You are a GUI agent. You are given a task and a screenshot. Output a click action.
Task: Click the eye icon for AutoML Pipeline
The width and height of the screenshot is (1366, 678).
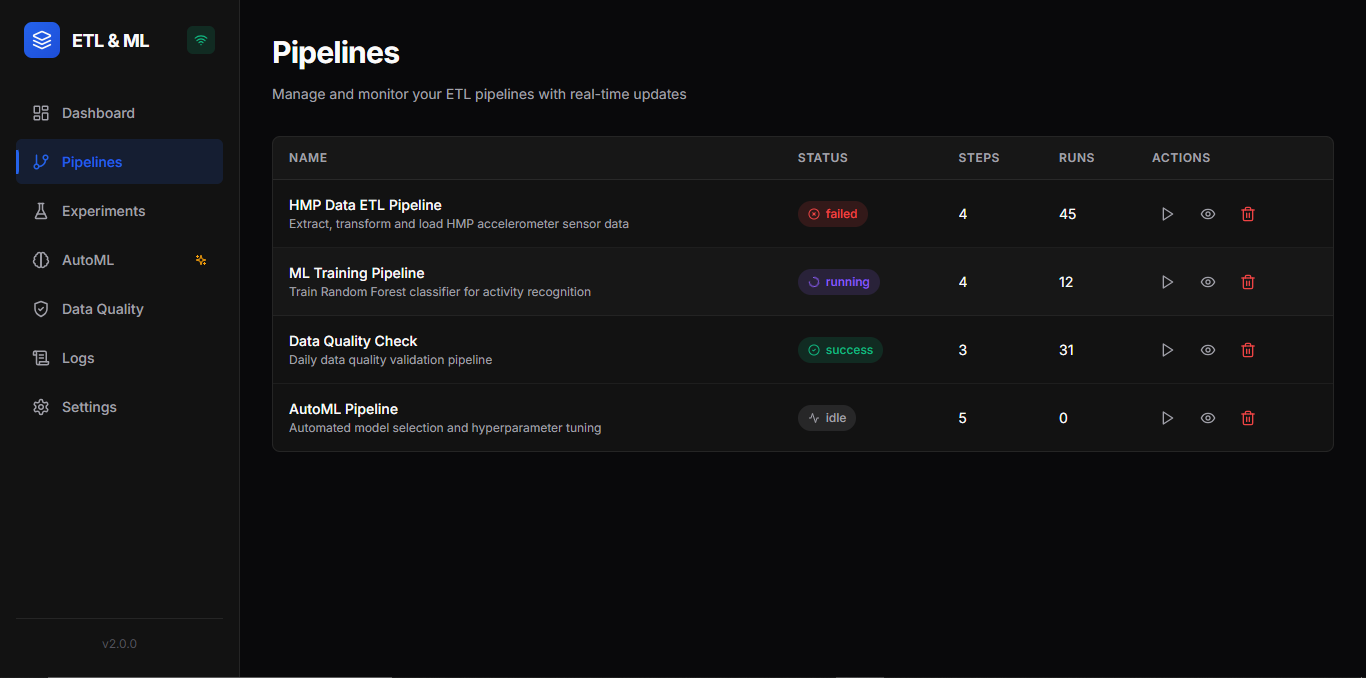point(1208,418)
